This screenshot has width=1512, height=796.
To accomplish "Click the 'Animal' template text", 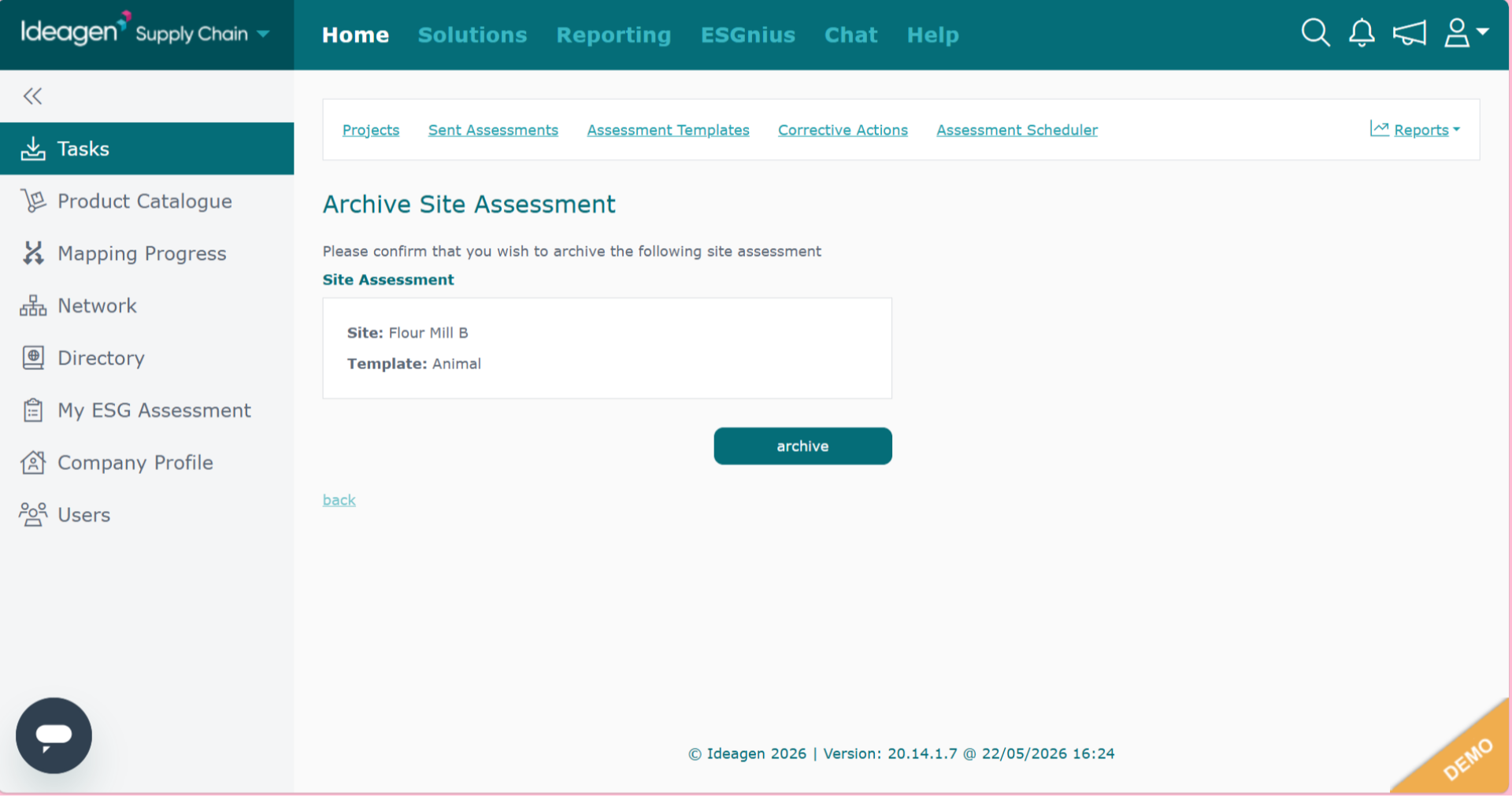I will [x=457, y=364].
